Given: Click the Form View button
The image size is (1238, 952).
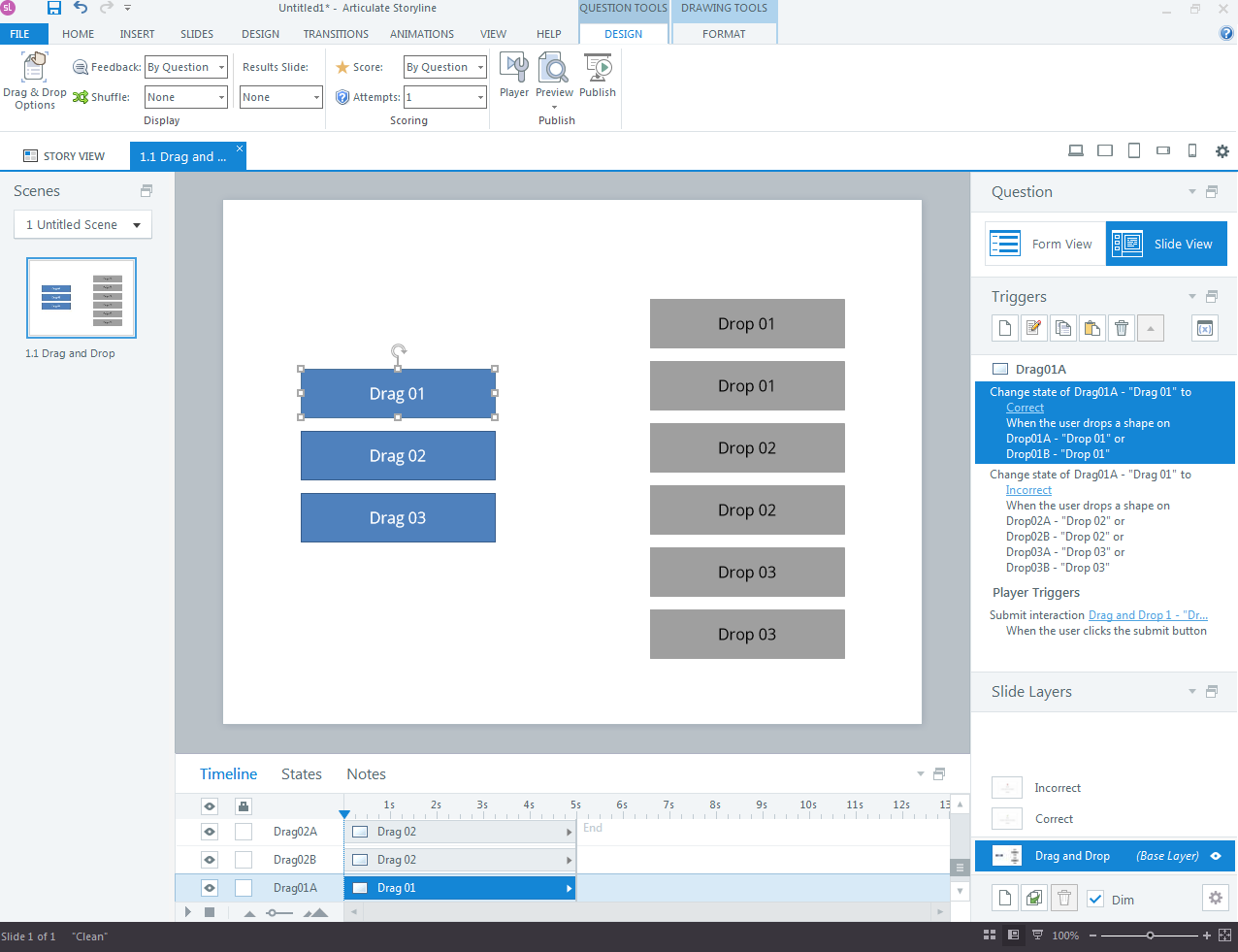Looking at the screenshot, I should (1045, 245).
